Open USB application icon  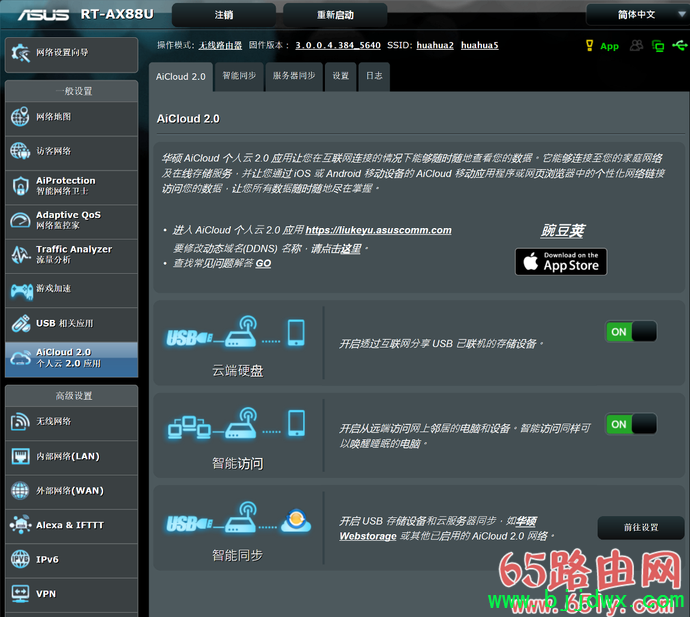[21, 323]
